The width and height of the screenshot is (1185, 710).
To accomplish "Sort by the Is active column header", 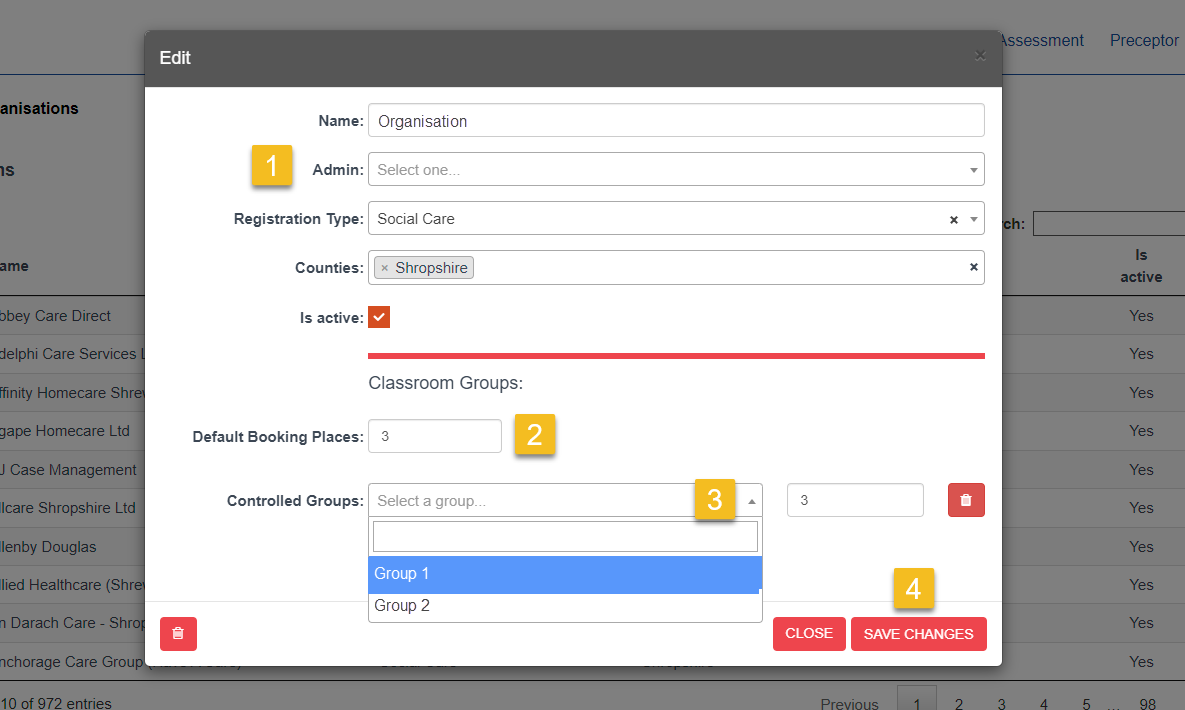I will pyautogui.click(x=1140, y=266).
